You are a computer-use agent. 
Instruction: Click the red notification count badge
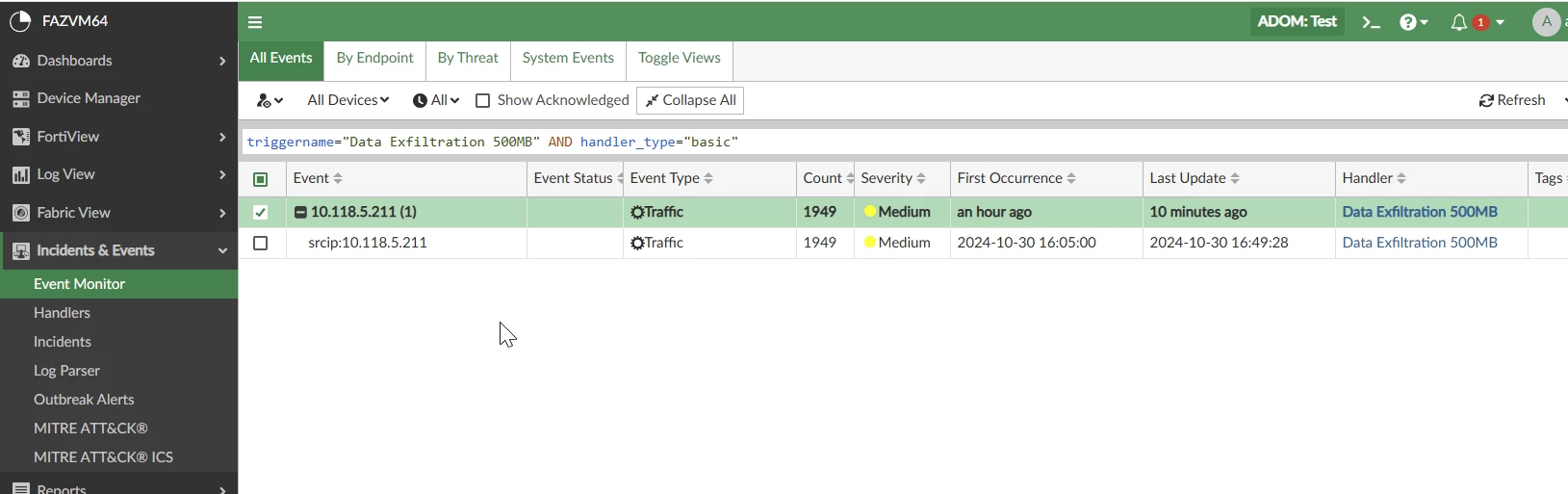tap(1480, 22)
